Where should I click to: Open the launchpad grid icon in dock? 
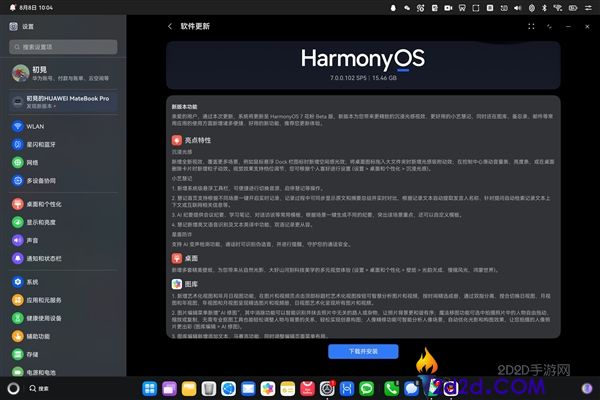click(x=150, y=389)
